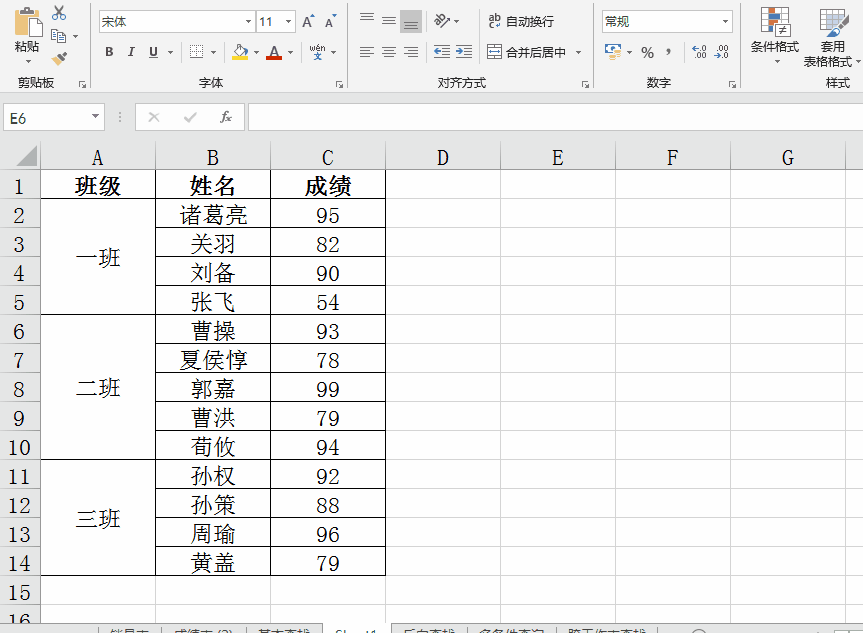863x633 pixels.
Task: Toggle Bold formatting
Action: tap(109, 52)
